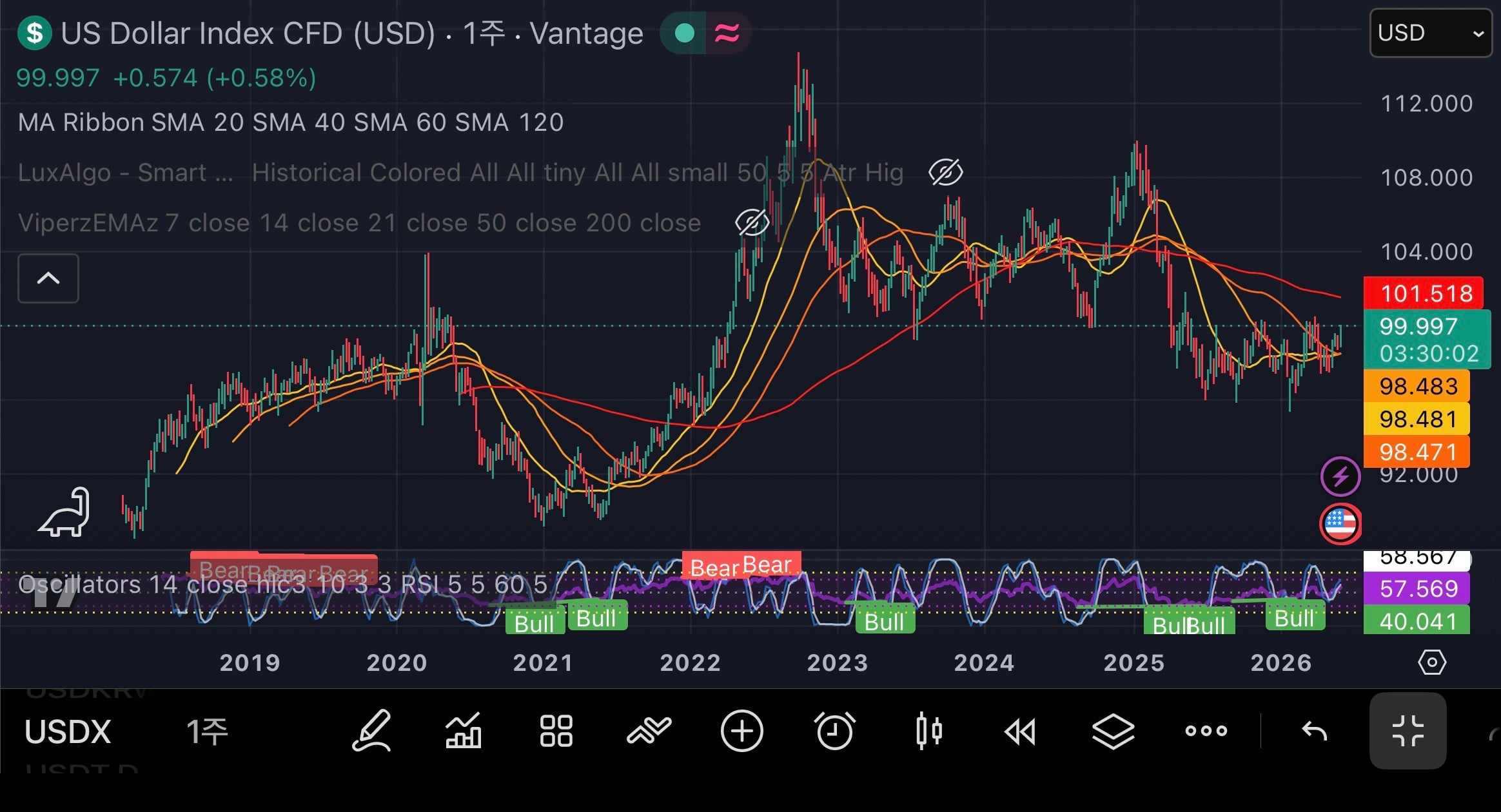Select the Oscillators indicator legend

(x=282, y=585)
